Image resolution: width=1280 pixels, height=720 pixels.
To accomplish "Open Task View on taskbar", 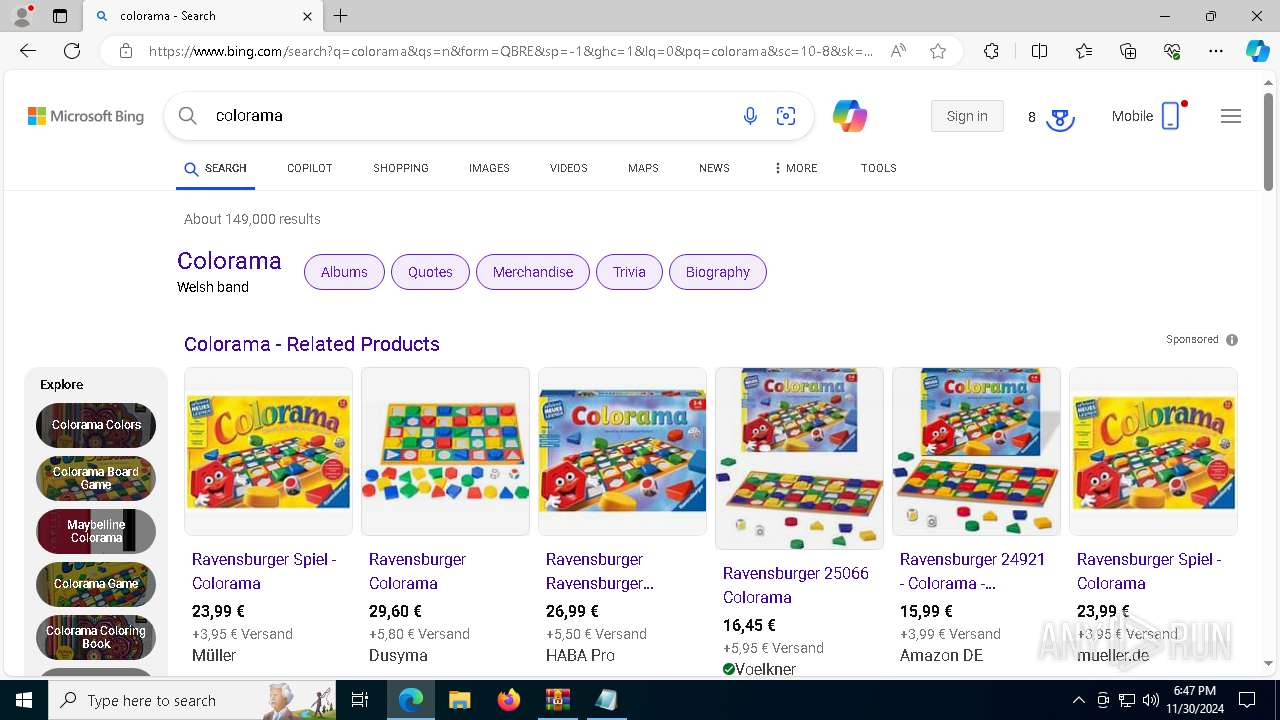I will click(x=360, y=700).
